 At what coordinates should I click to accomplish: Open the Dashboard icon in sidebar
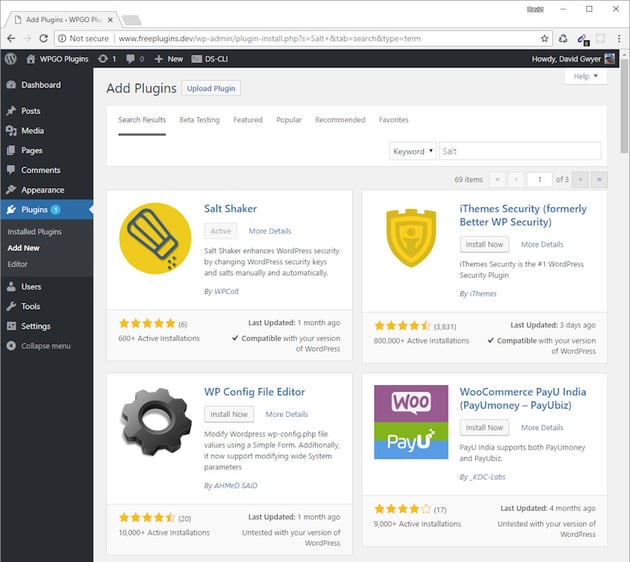(11, 85)
